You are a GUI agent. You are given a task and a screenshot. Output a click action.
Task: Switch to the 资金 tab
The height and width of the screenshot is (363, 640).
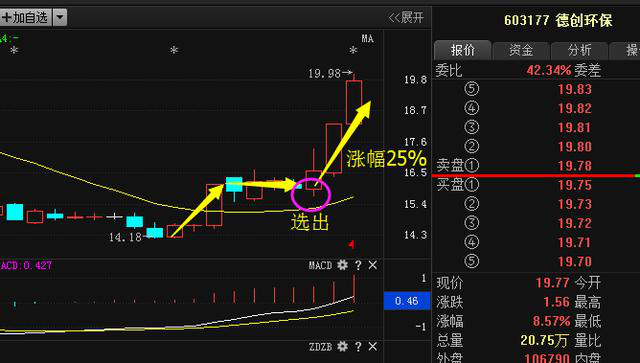pos(521,50)
